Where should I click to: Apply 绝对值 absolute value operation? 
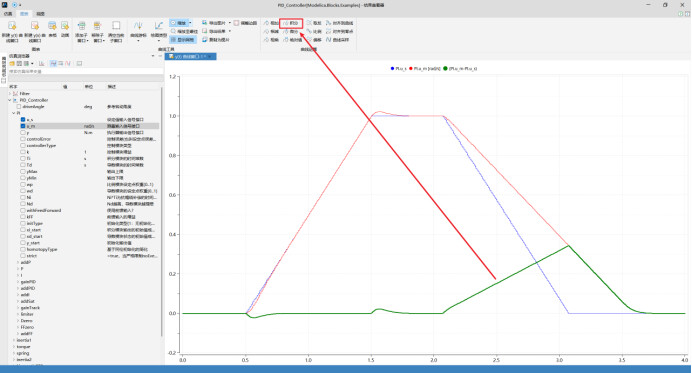pyautogui.click(x=293, y=40)
